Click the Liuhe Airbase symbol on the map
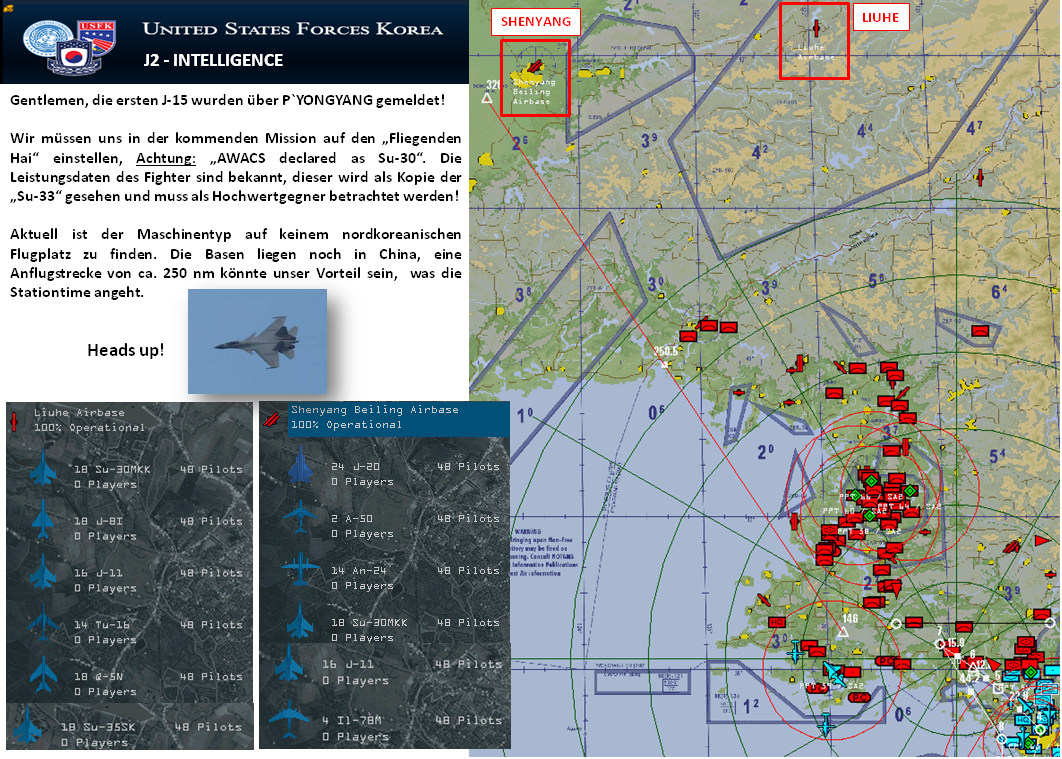 [x=816, y=28]
